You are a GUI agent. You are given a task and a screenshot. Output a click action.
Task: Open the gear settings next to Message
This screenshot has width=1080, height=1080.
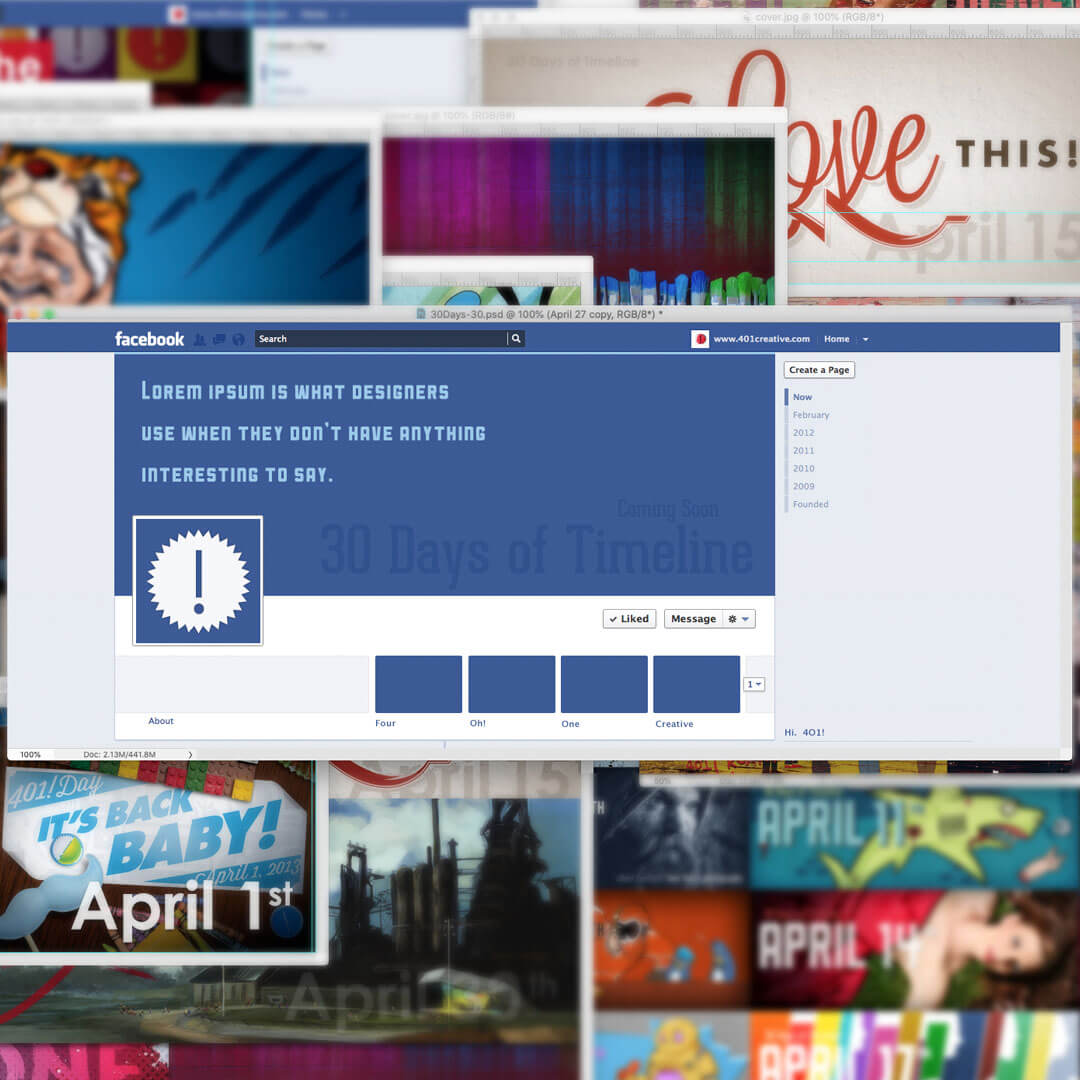tap(738, 619)
